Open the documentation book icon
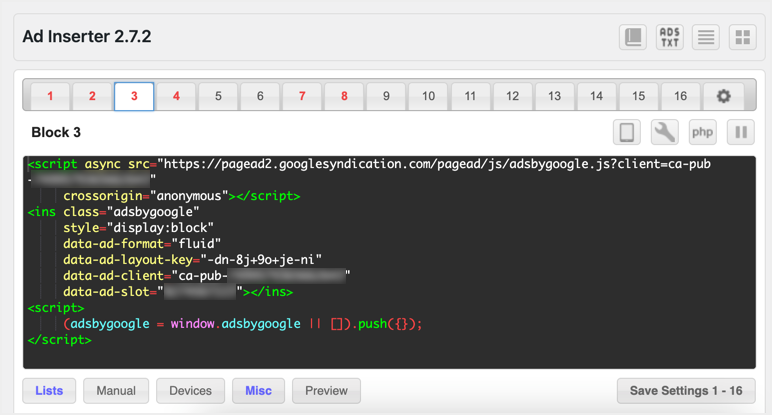 633,38
